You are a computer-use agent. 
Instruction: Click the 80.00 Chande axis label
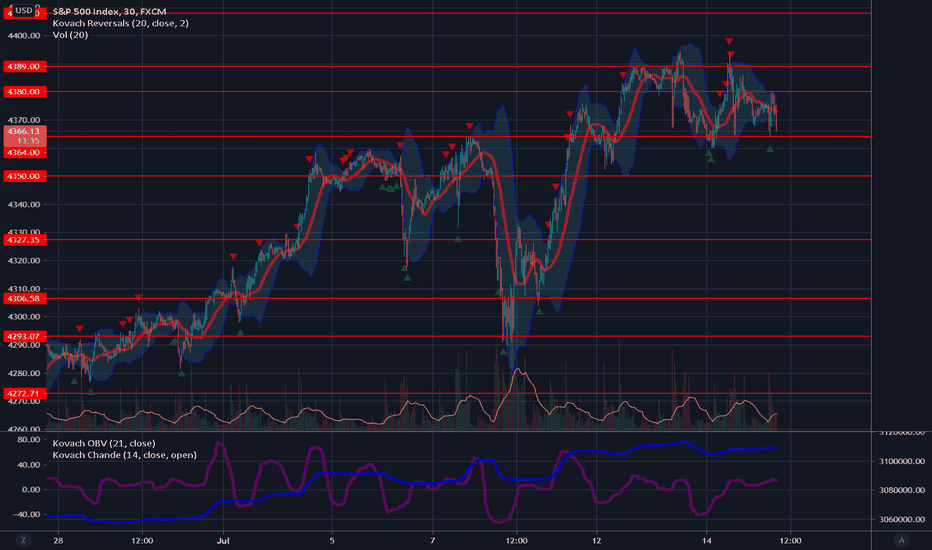tap(29, 440)
